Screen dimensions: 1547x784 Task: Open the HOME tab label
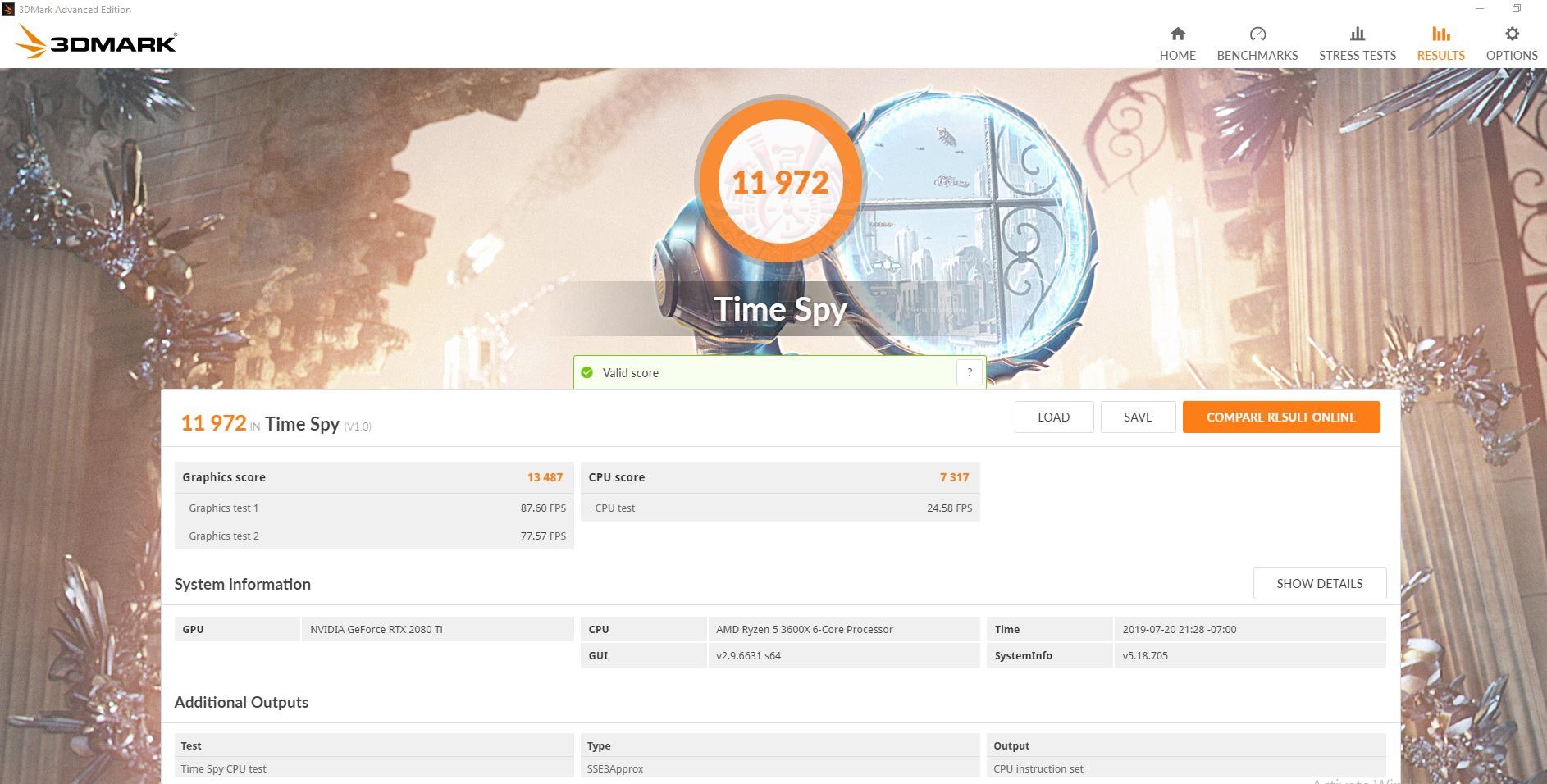1177,55
